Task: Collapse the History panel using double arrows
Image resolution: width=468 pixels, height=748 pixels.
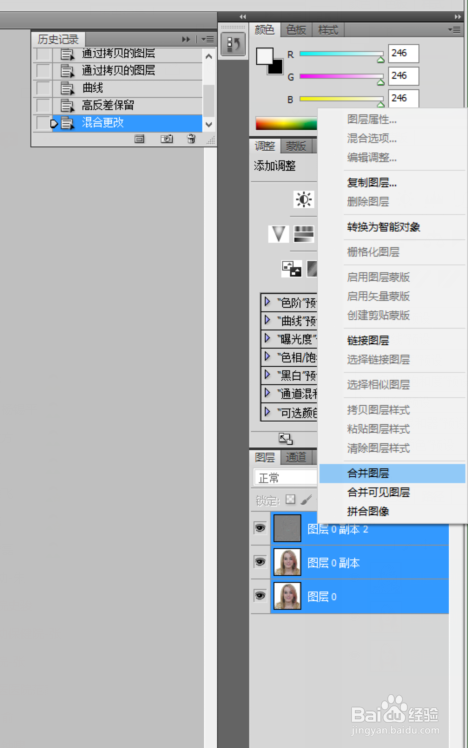Action: point(186,39)
